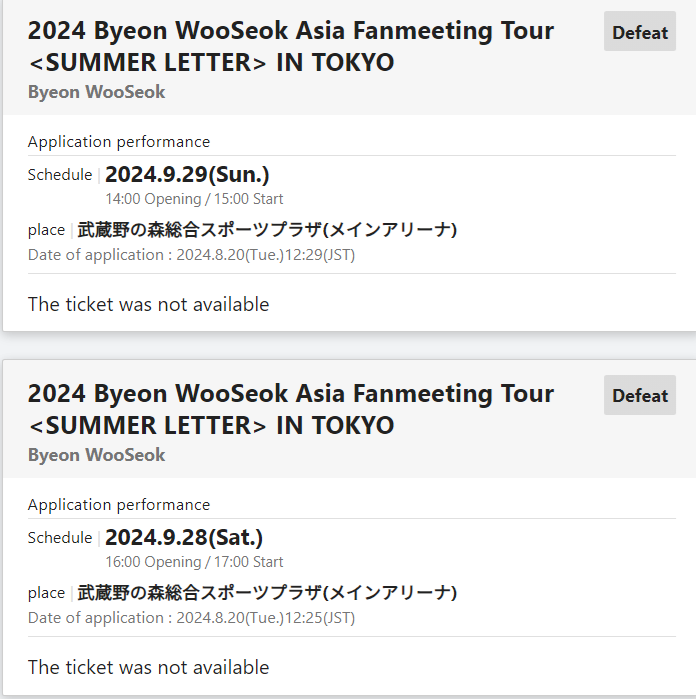Viewport: 696px width, 699px height.
Task: Click the 2024.9.29(Sun.) schedule date
Action: (187, 174)
